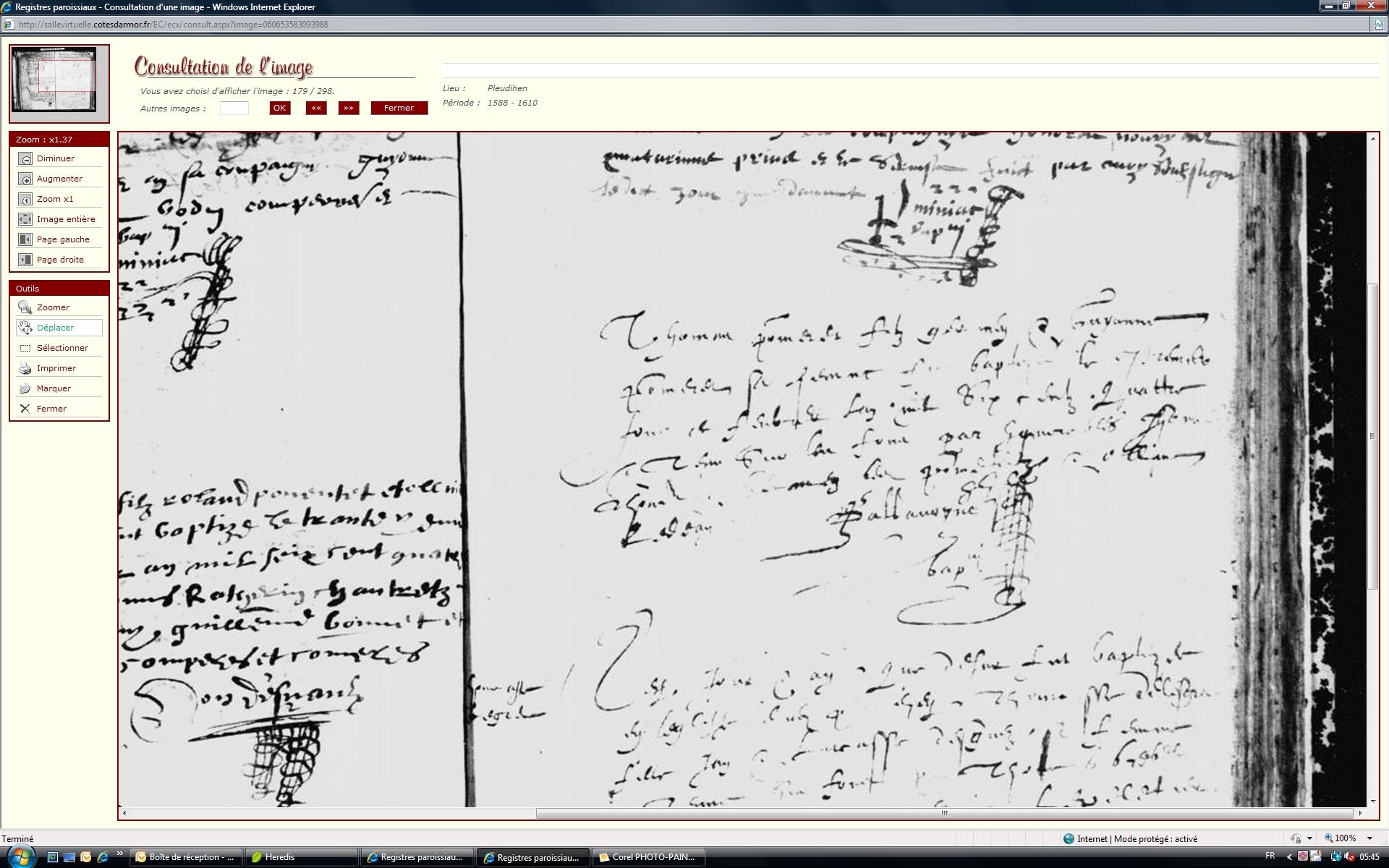The width and height of the screenshot is (1389, 868).
Task: Go to next image with » button
Action: coord(349,108)
